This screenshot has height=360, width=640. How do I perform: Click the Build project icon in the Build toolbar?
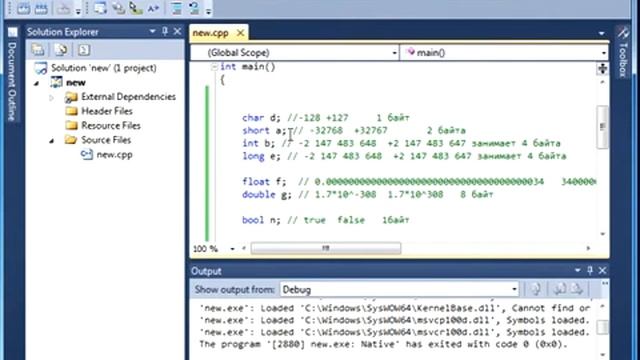coord(23,8)
